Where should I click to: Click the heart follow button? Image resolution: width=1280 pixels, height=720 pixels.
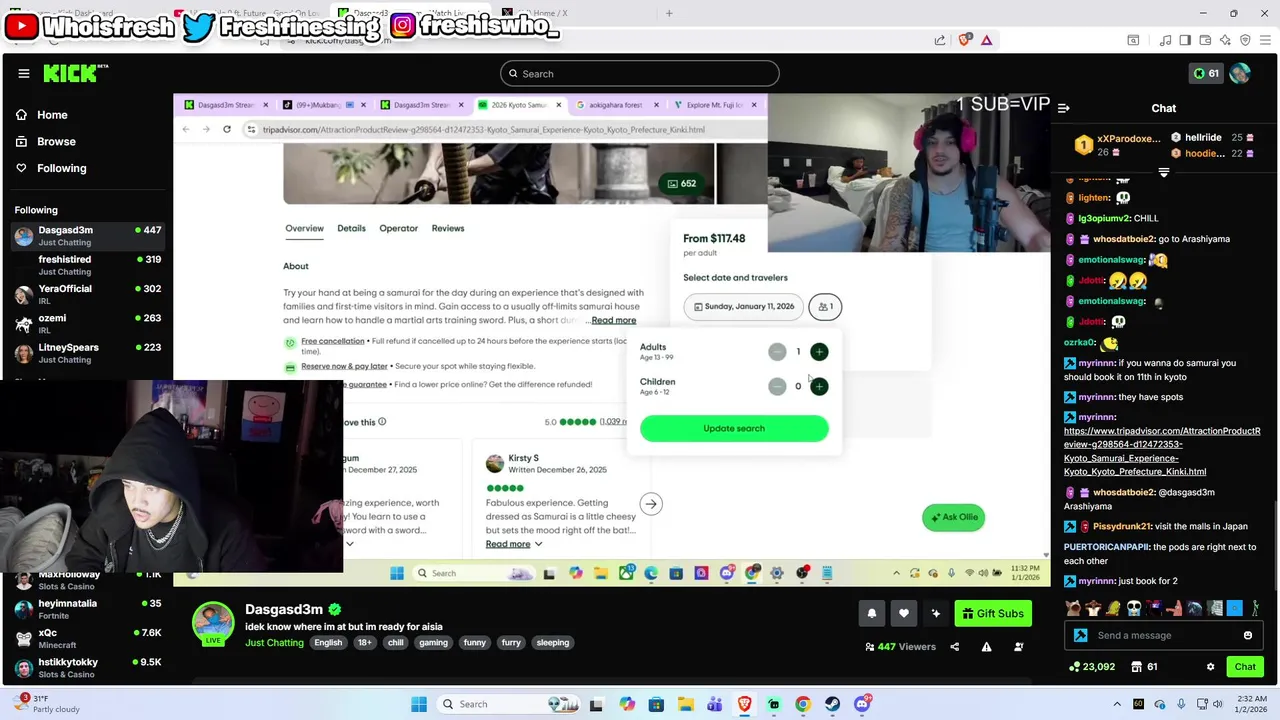pos(904,613)
